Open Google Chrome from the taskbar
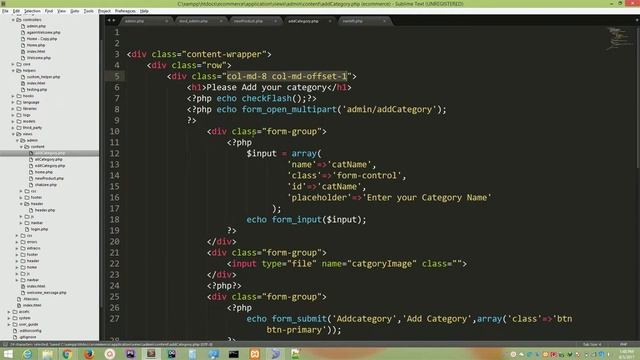Image resolution: width=640 pixels, height=360 pixels. coord(68,354)
